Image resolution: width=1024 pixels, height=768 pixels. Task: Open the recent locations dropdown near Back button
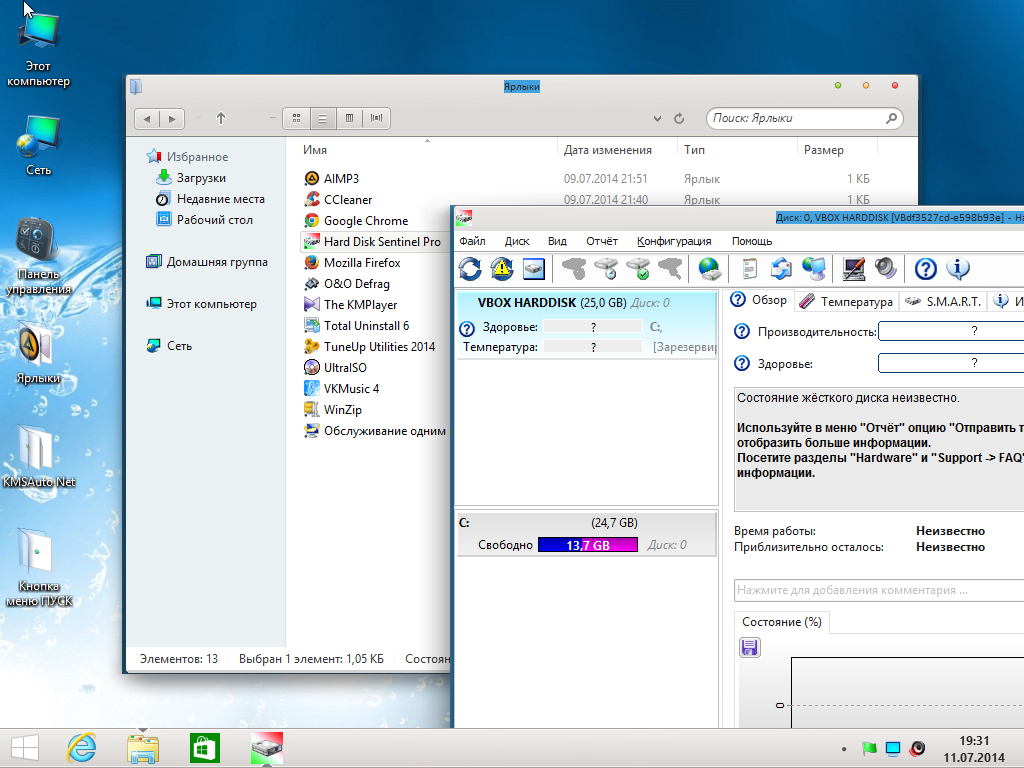[x=198, y=118]
